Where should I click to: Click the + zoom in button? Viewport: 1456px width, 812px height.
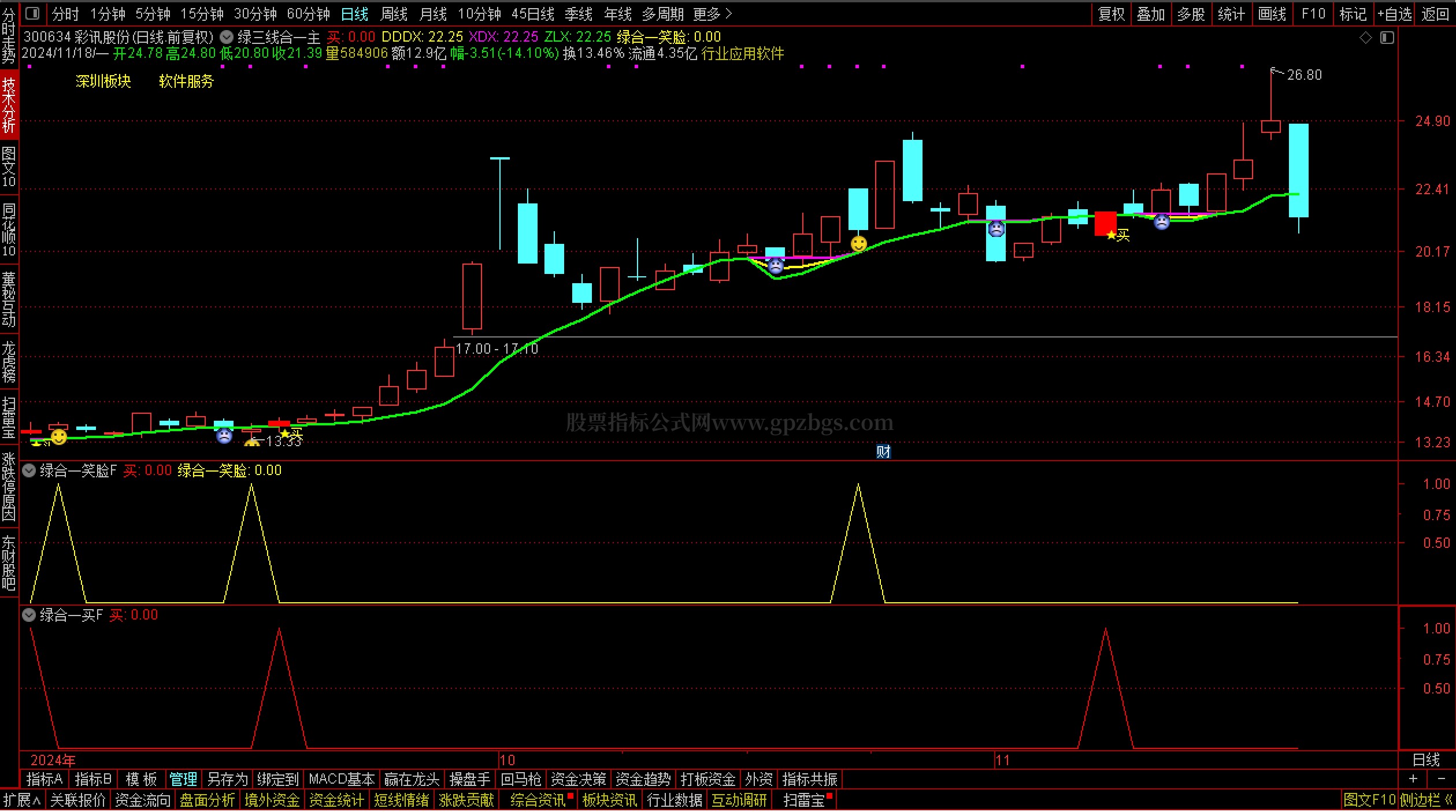coord(1413,780)
